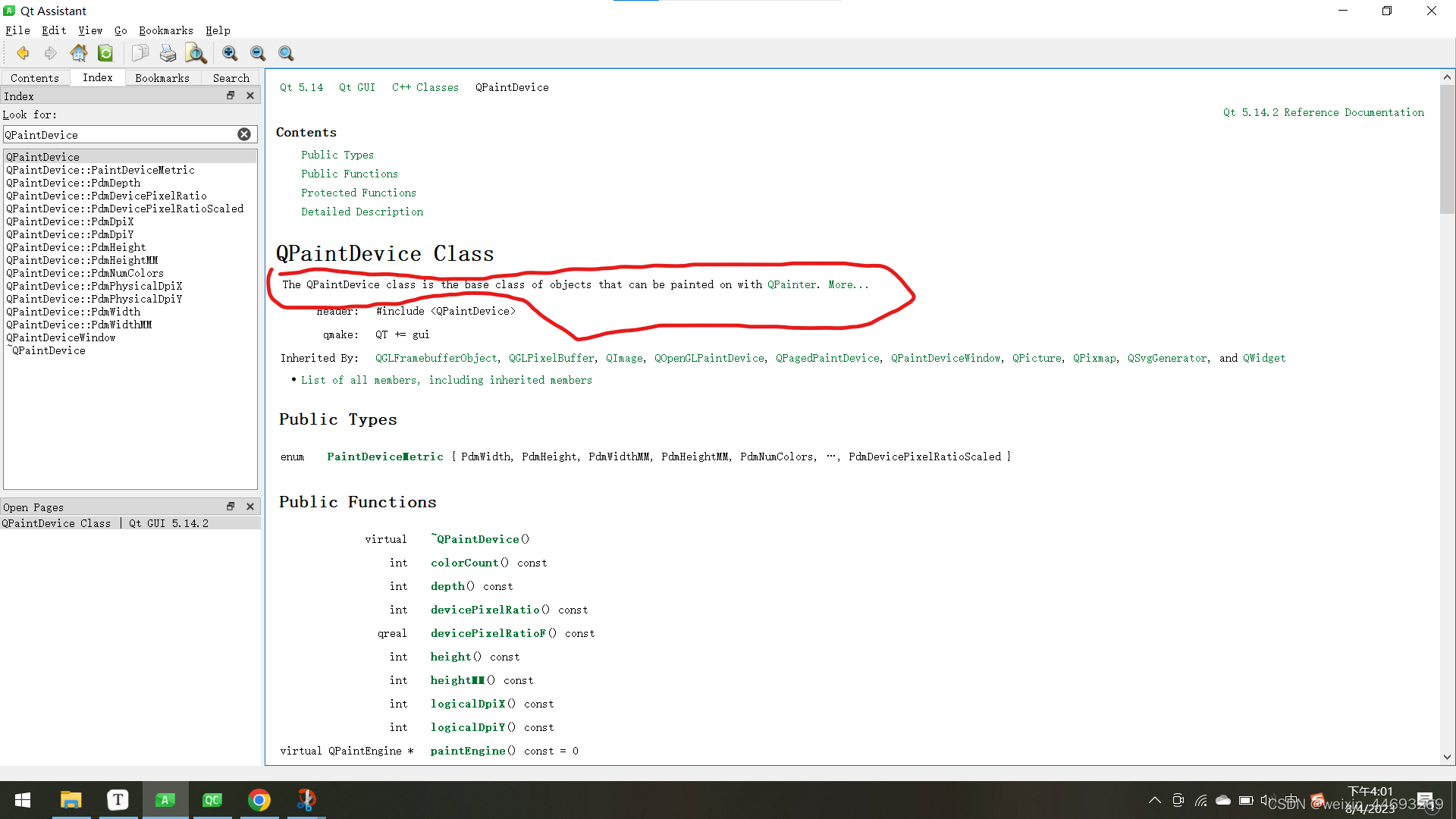Click the Qt Assistant home icon
Image resolution: width=1456 pixels, height=819 pixels.
pos(79,53)
